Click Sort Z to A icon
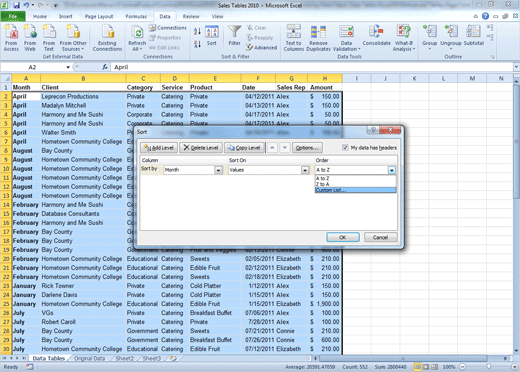The height and width of the screenshot is (372, 520). click(197, 44)
